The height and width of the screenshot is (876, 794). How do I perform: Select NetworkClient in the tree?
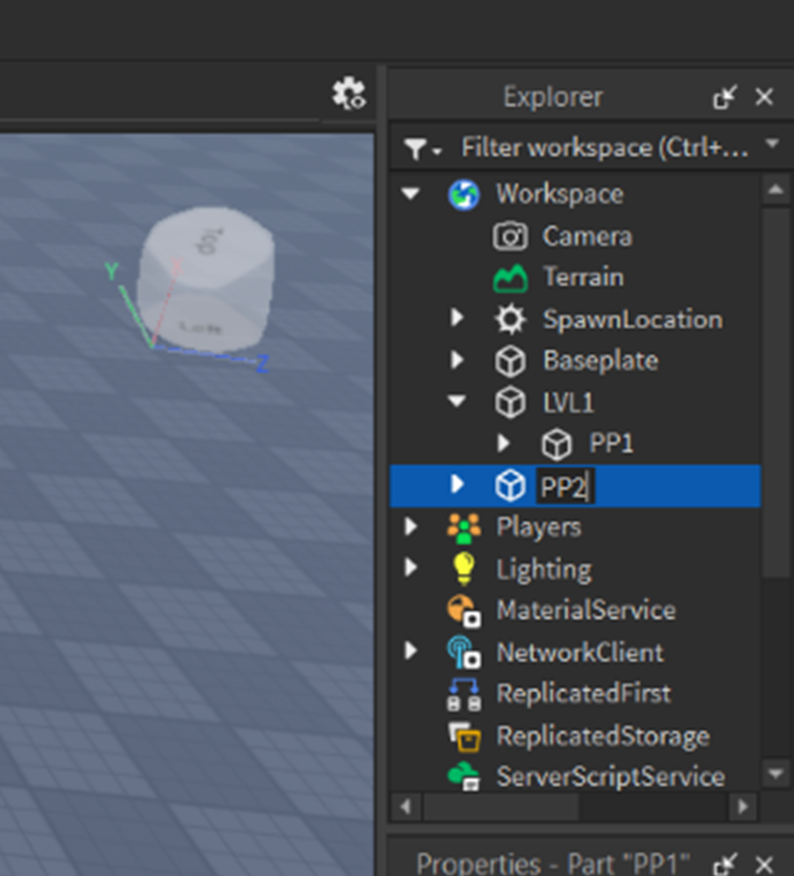[x=580, y=653]
